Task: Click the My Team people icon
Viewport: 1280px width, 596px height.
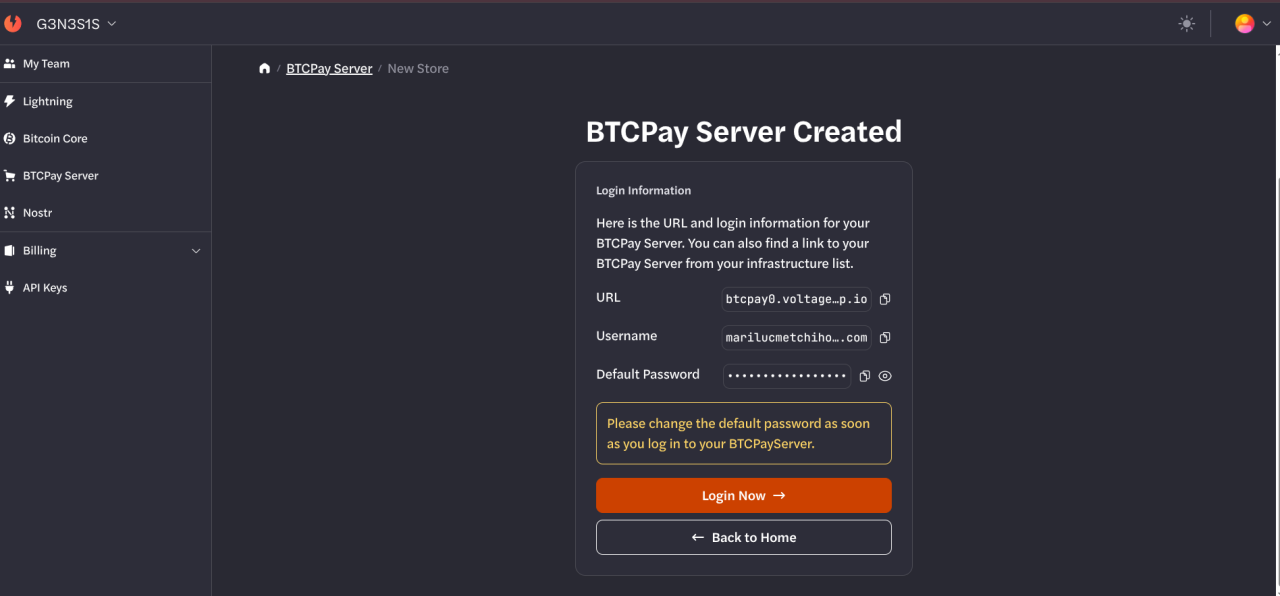Action: pyautogui.click(x=10, y=64)
